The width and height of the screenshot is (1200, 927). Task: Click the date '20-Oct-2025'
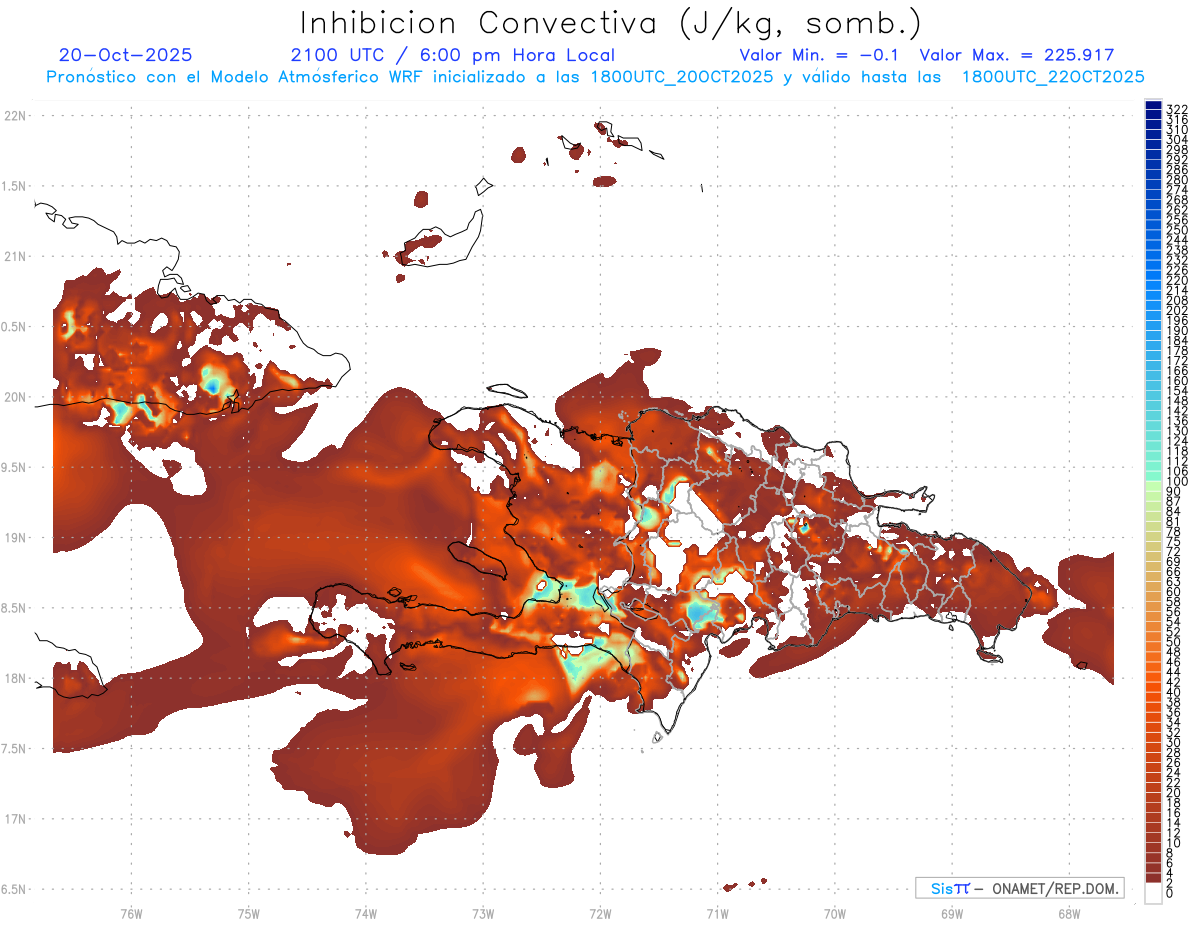point(126,55)
